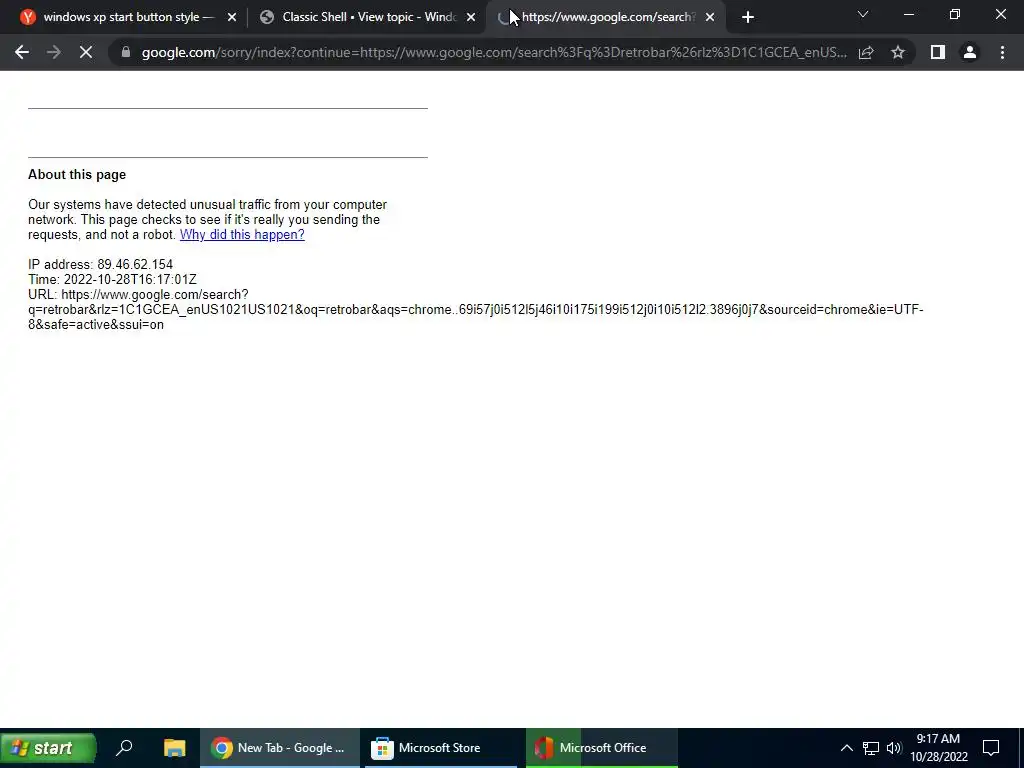Close the 'windows xp start button style' tab

[232, 17]
